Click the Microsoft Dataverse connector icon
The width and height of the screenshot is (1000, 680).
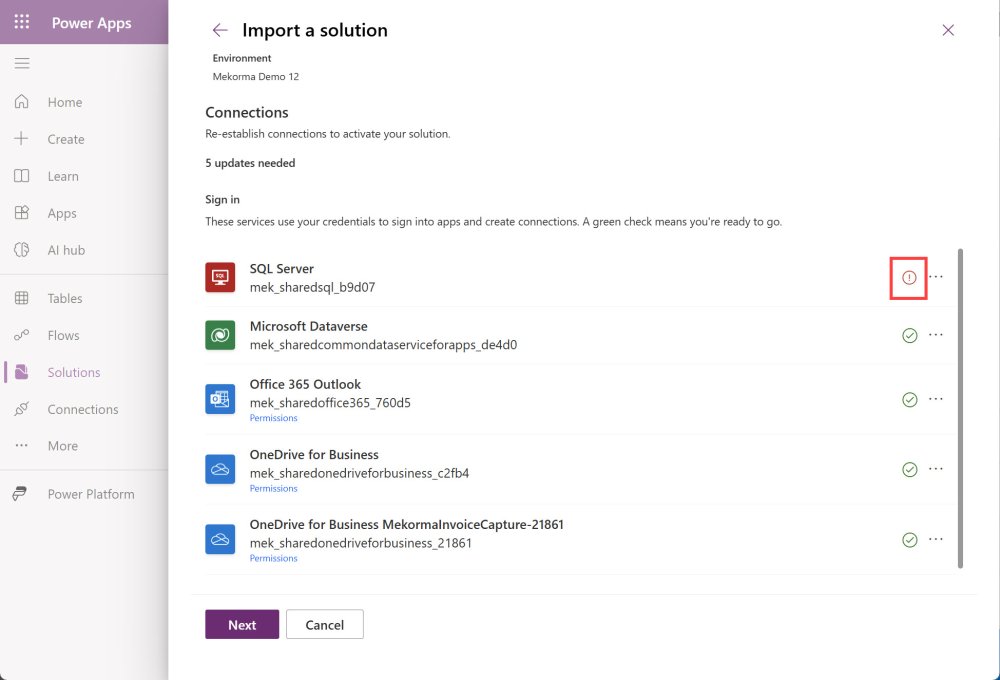click(220, 335)
